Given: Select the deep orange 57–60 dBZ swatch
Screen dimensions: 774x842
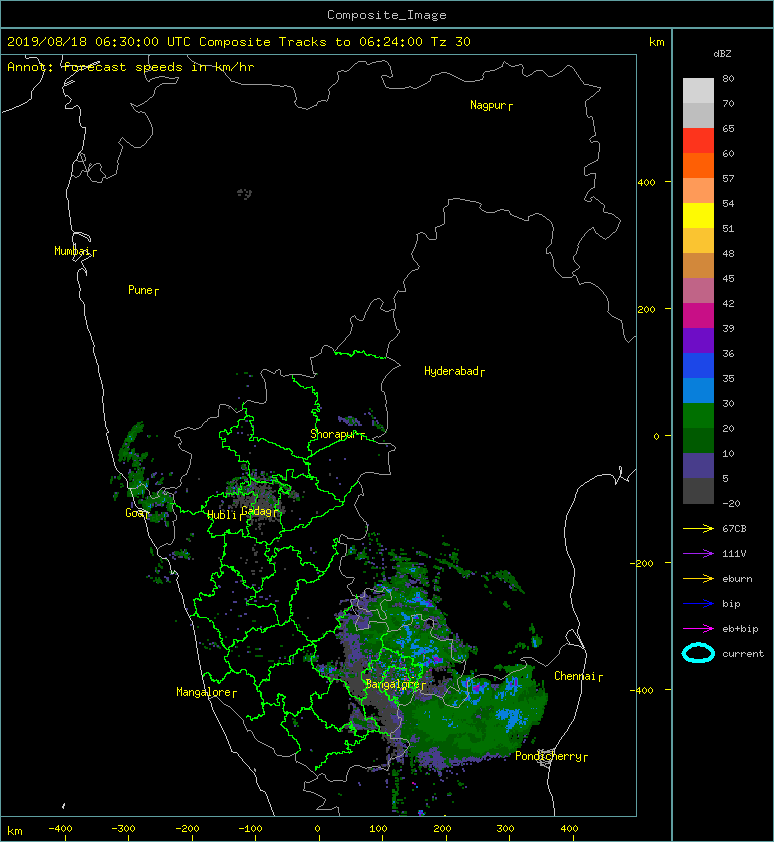Looking at the screenshot, I should 698,166.
